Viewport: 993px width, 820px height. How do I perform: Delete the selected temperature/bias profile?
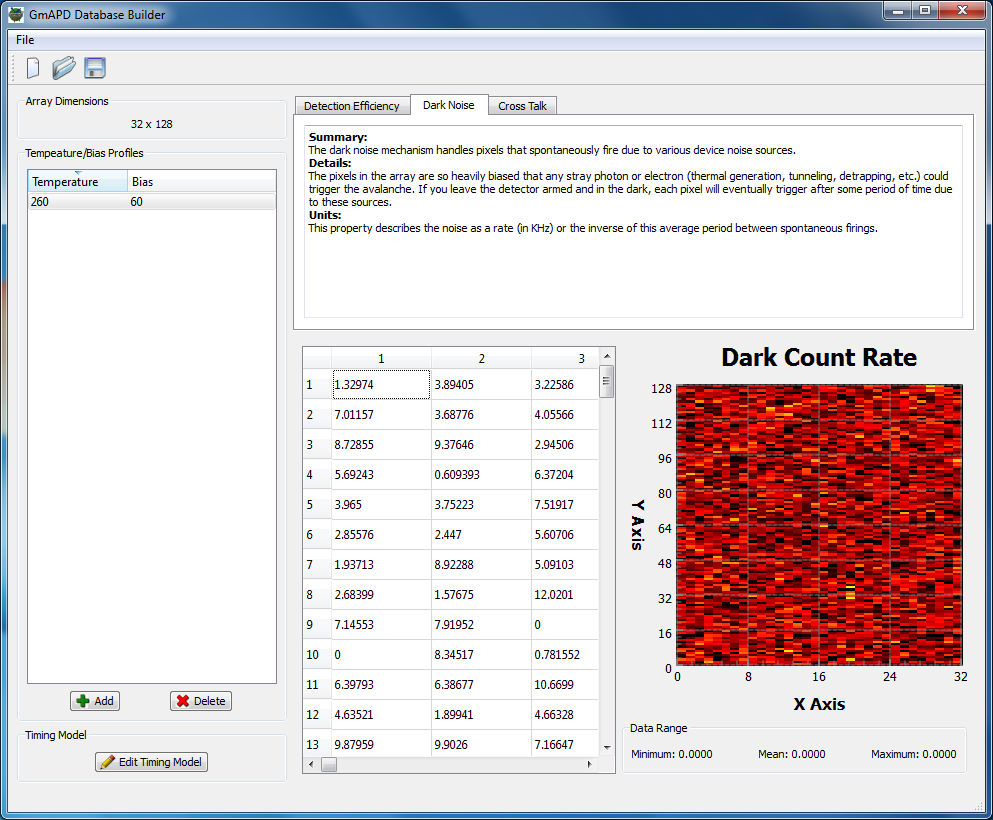click(x=201, y=701)
